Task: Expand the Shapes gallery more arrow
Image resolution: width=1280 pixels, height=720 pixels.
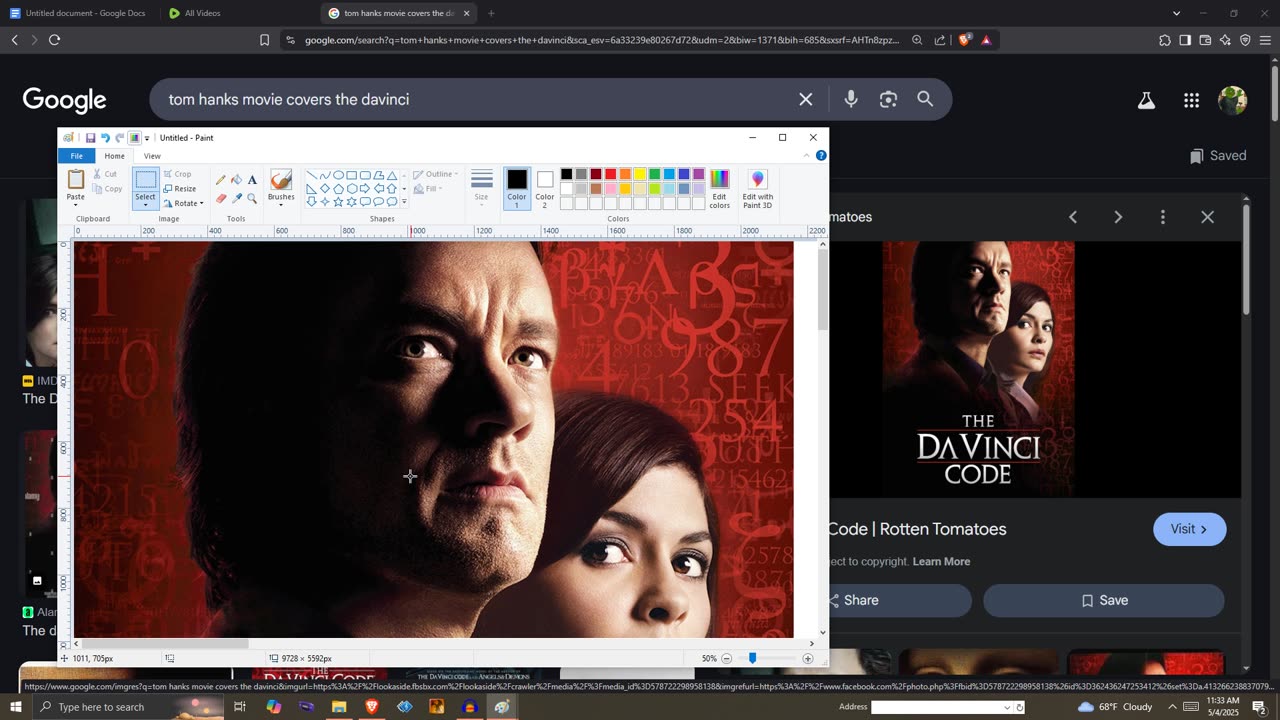Action: [x=404, y=201]
